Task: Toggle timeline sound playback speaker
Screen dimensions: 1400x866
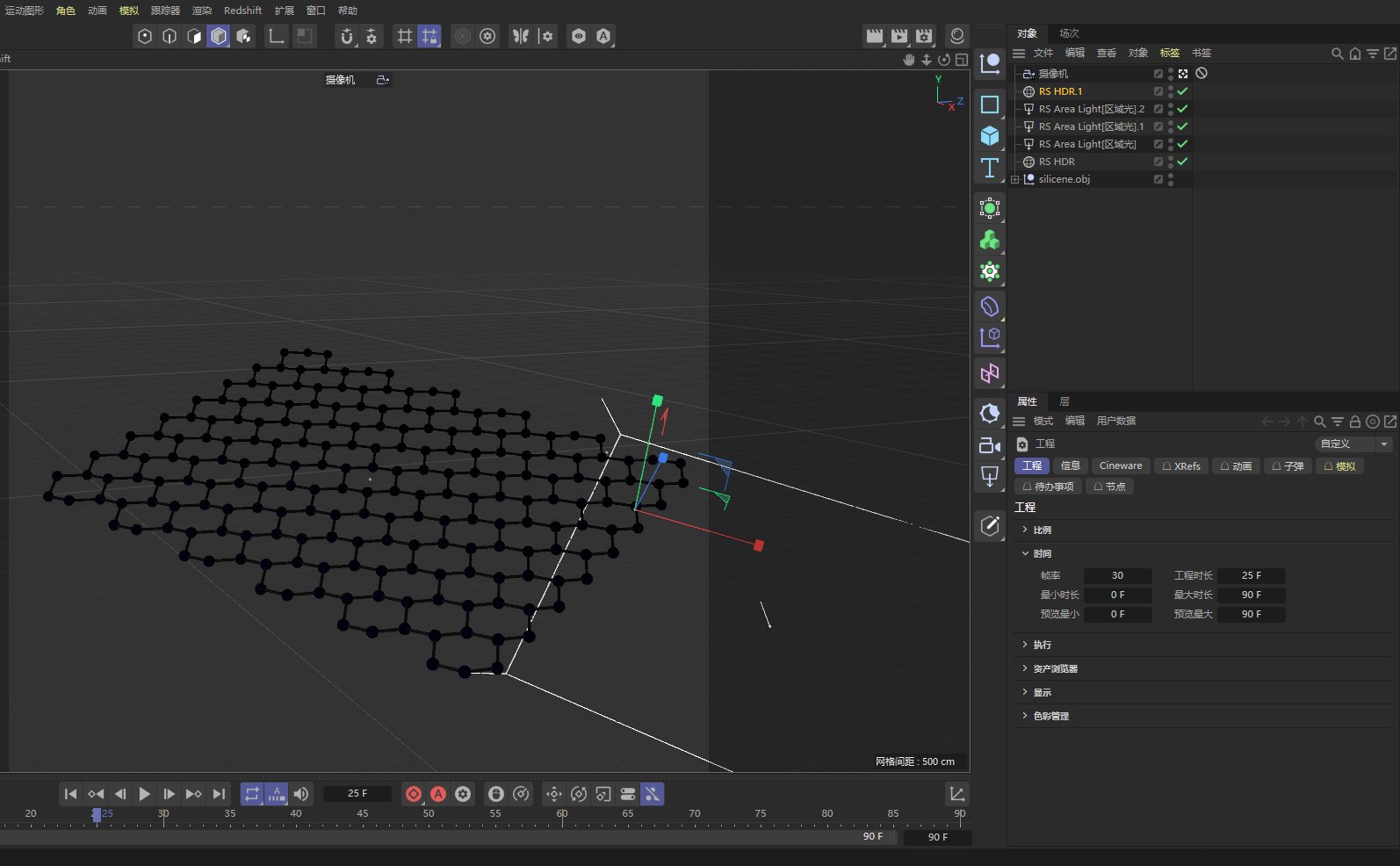Action: tap(301, 794)
